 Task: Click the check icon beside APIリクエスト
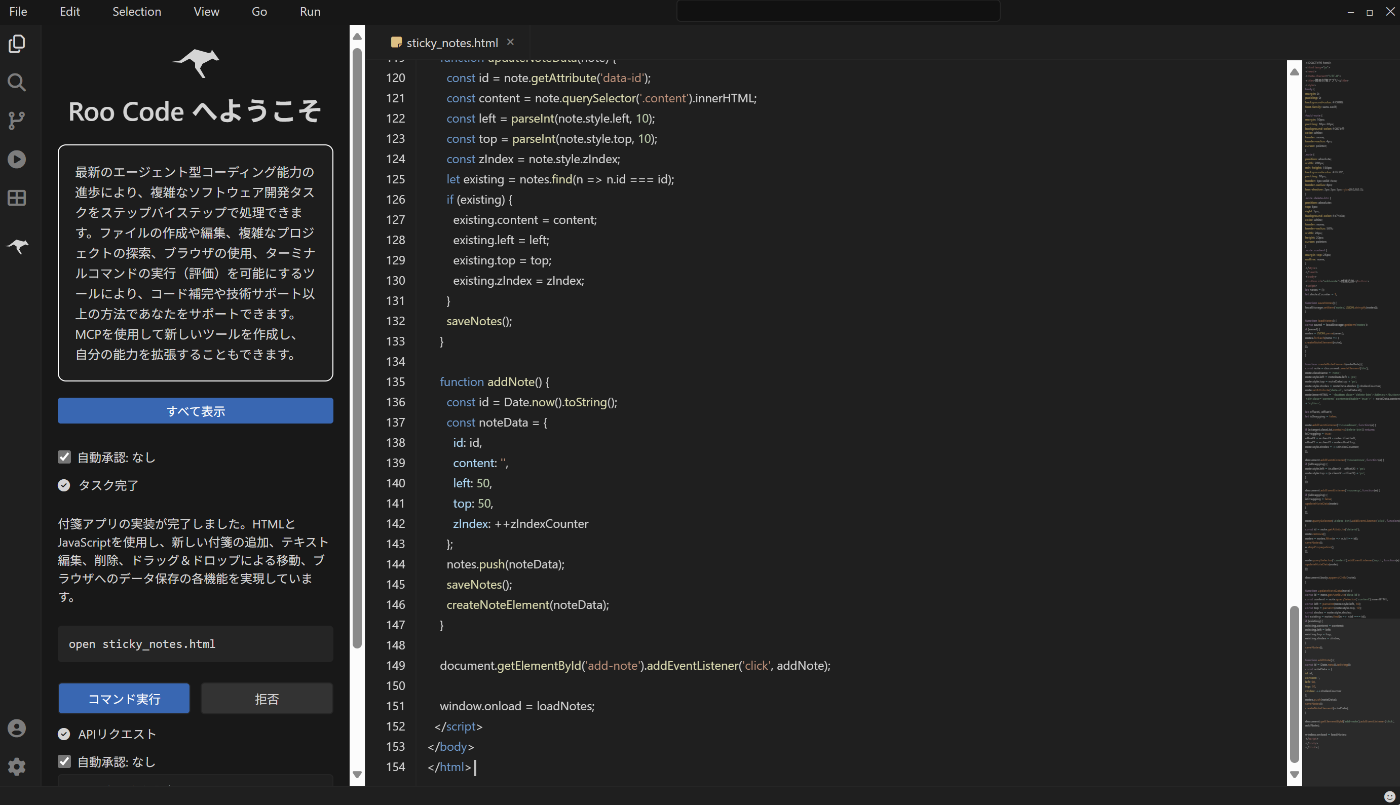click(x=64, y=734)
